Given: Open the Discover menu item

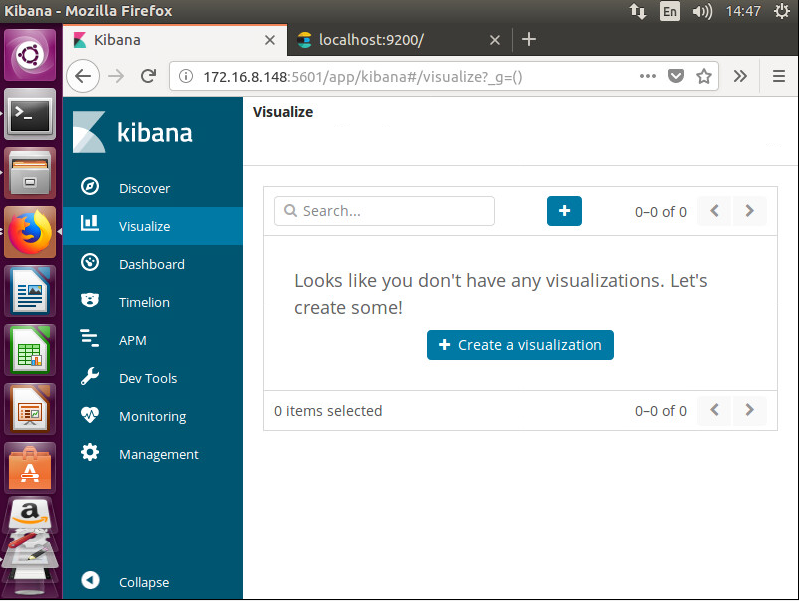Looking at the screenshot, I should (153, 188).
